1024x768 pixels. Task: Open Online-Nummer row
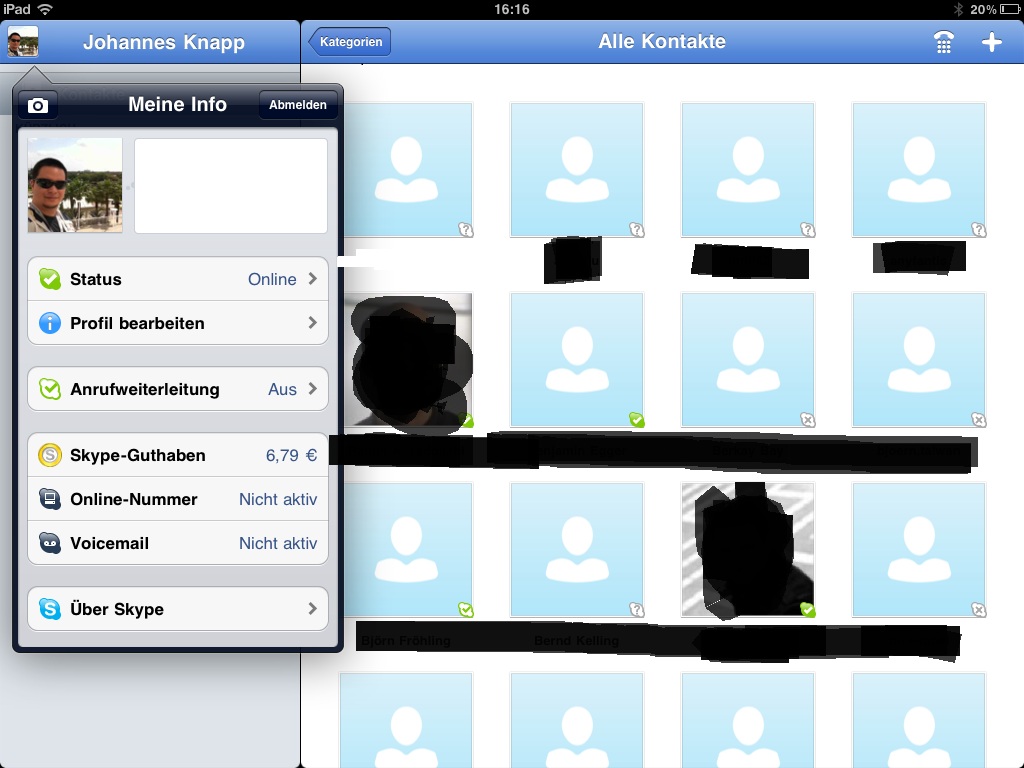178,499
